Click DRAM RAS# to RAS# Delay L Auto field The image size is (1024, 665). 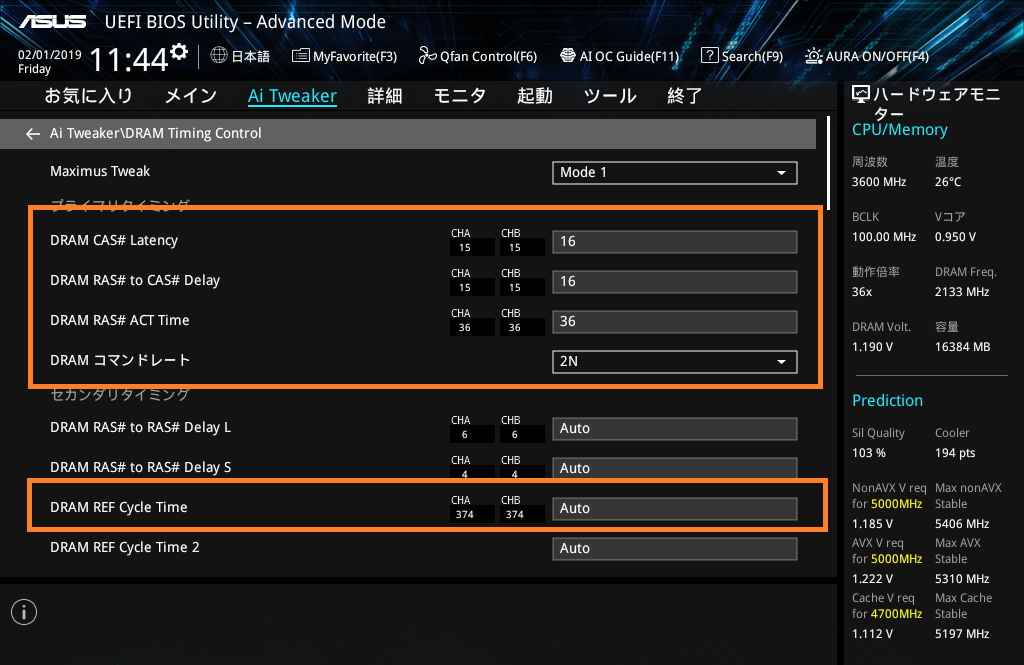coord(675,429)
